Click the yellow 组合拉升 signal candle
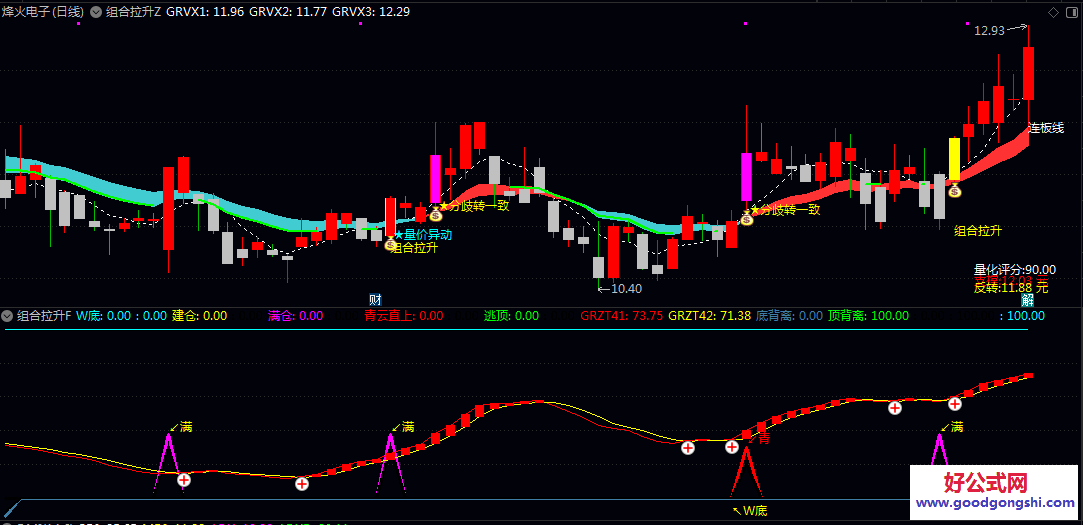 pos(954,158)
